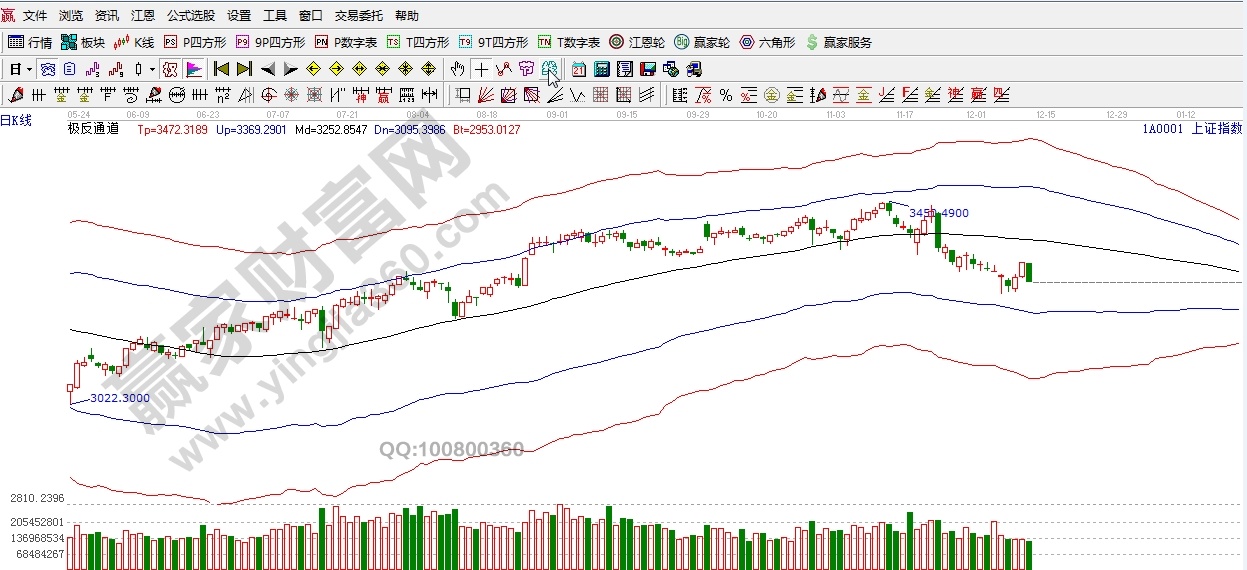Click the calculator icon

click(602, 69)
